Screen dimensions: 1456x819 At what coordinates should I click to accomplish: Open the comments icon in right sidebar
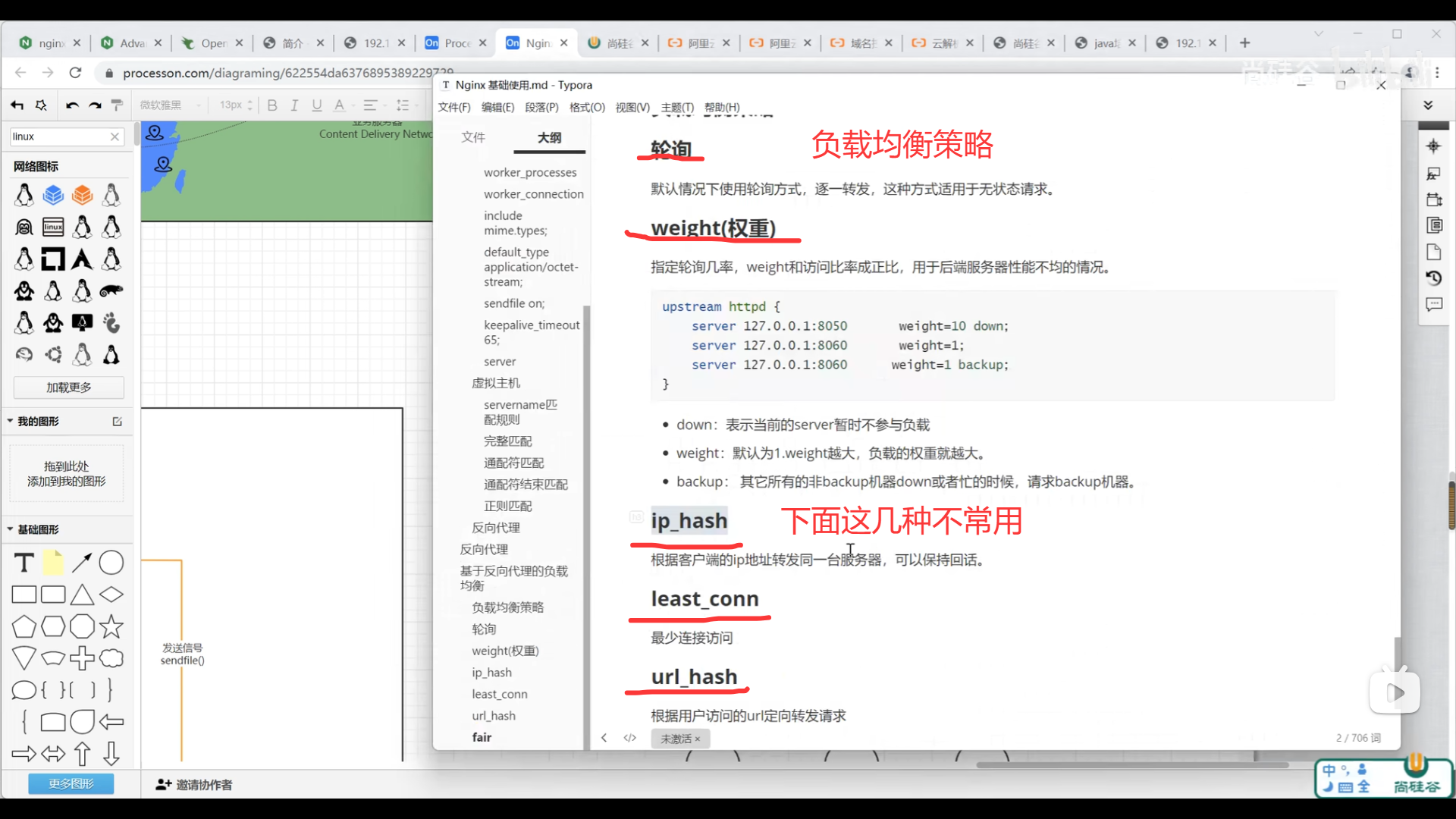pyautogui.click(x=1433, y=305)
